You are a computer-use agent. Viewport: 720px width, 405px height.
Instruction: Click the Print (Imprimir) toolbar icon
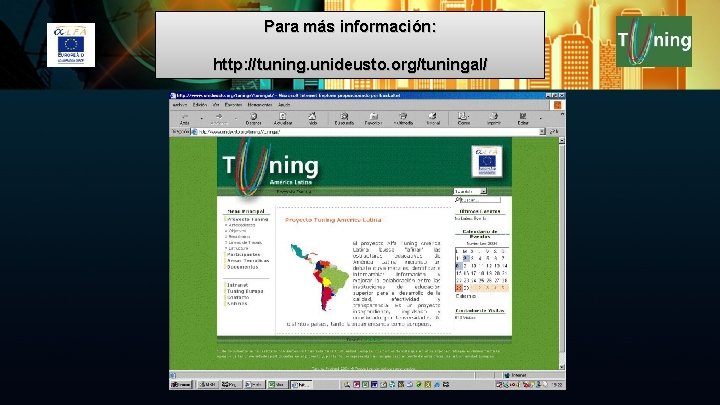tap(494, 117)
